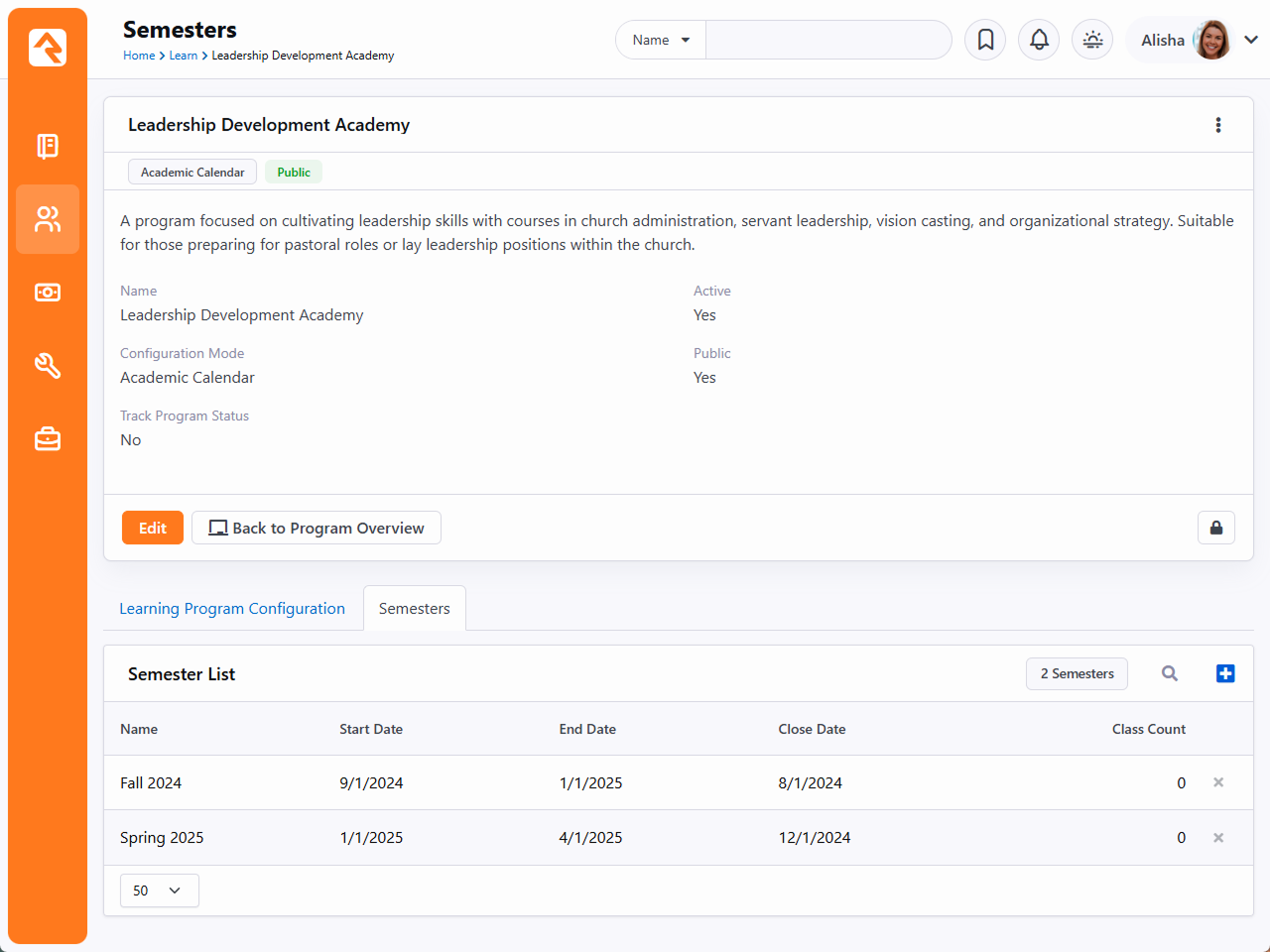1270x952 pixels.
Task: Open the Intranet book icon in sidebar
Action: tap(48, 146)
